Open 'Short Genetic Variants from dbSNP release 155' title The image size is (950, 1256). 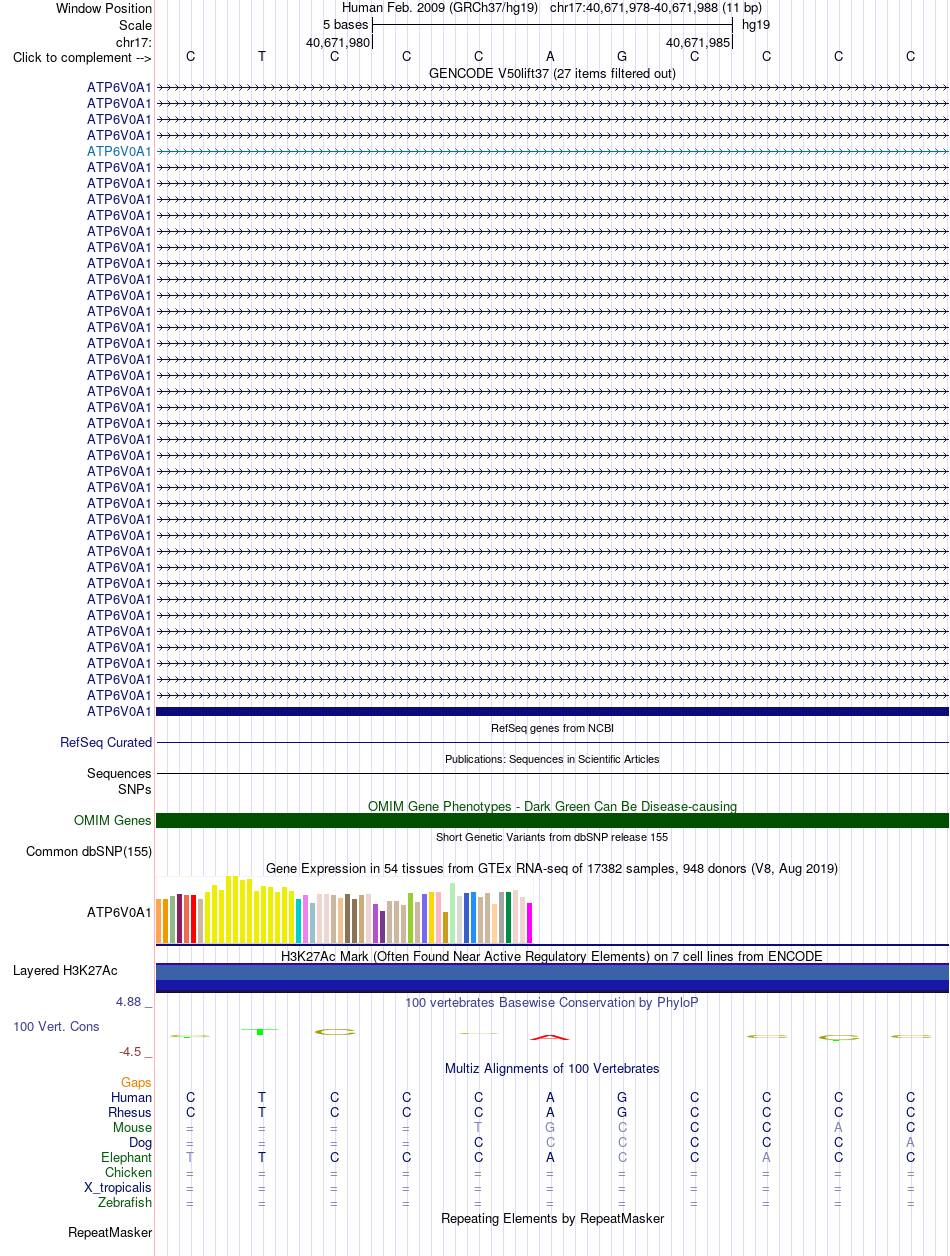coord(552,837)
